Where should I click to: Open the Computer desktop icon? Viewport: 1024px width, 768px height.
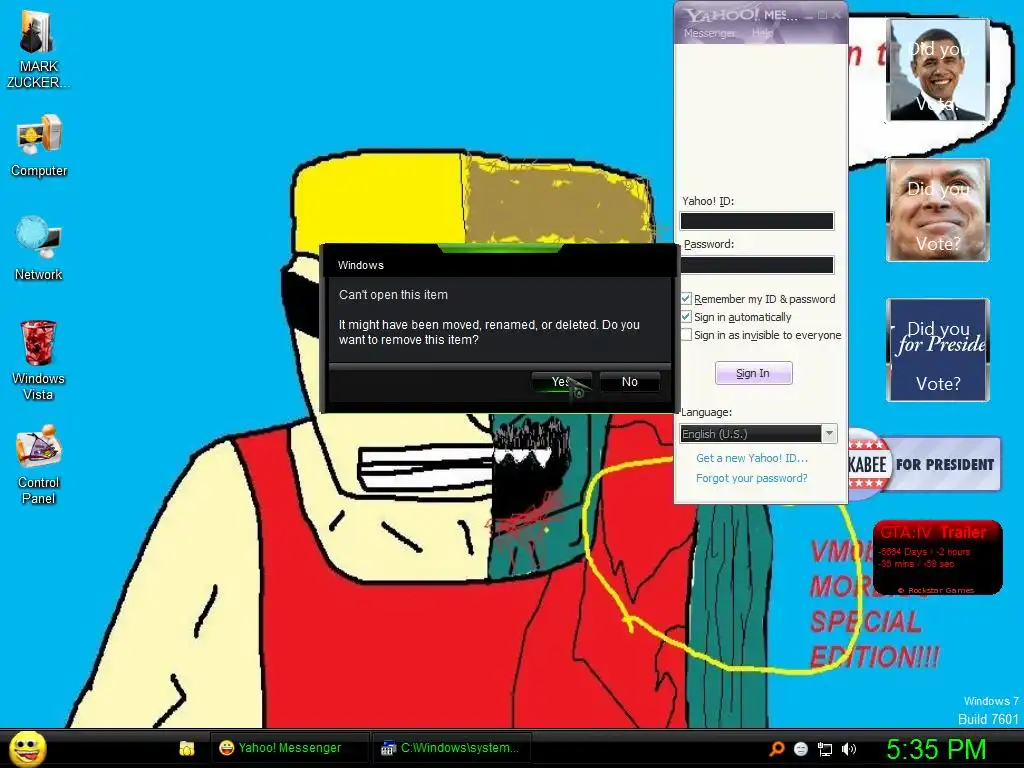(39, 146)
